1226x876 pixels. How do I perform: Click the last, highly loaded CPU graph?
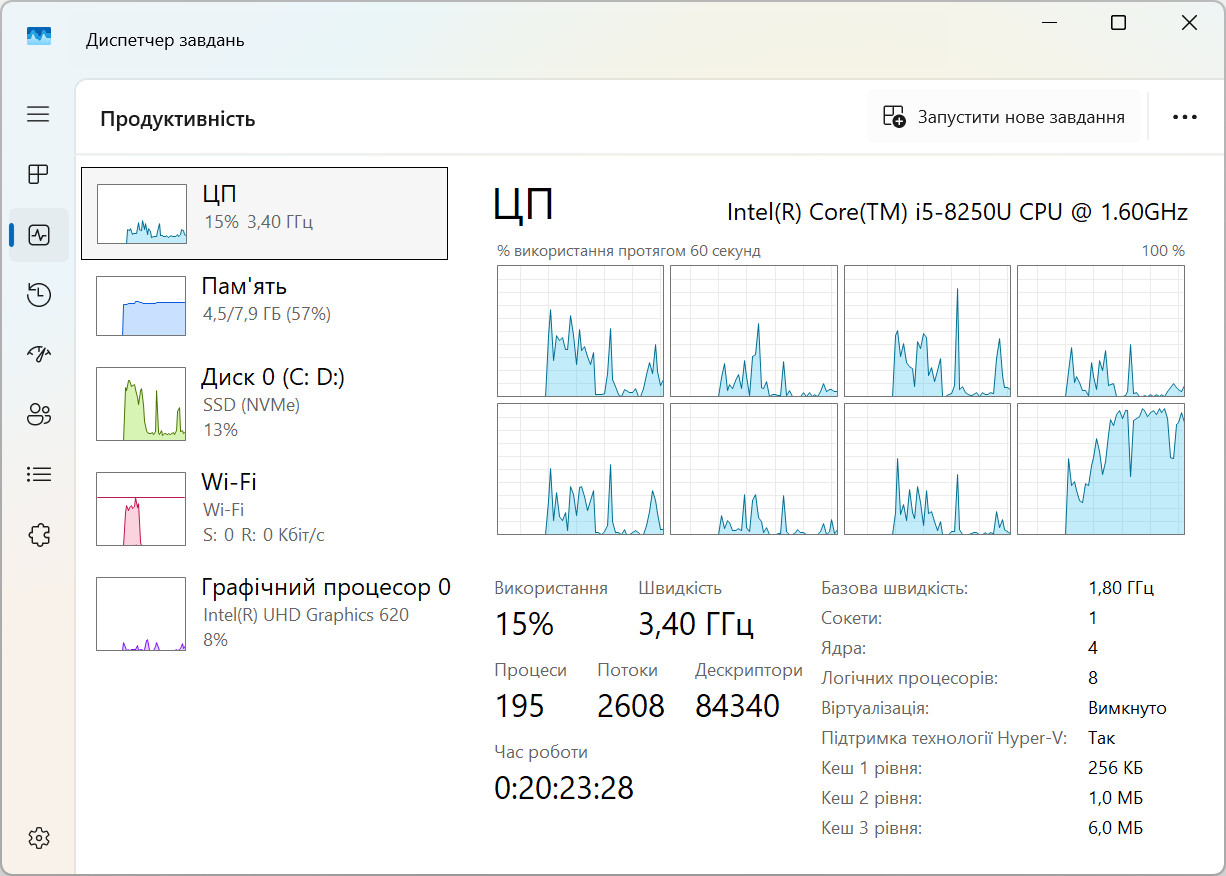pyautogui.click(x=1101, y=469)
